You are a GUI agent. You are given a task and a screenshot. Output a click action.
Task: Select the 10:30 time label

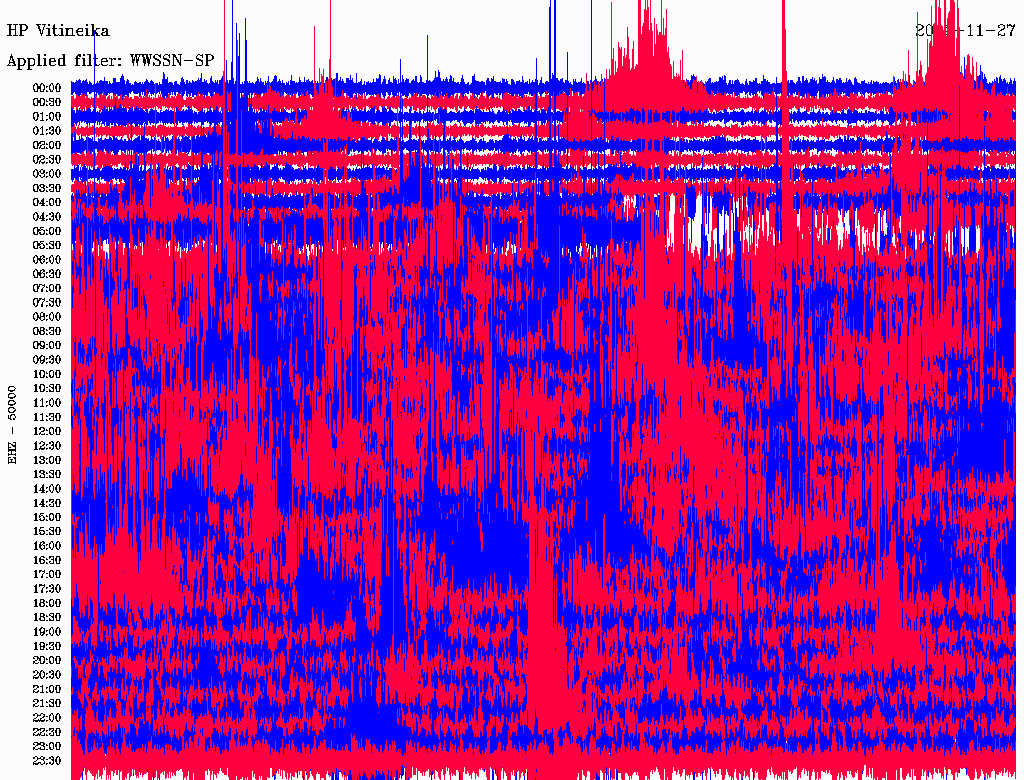tap(47, 388)
